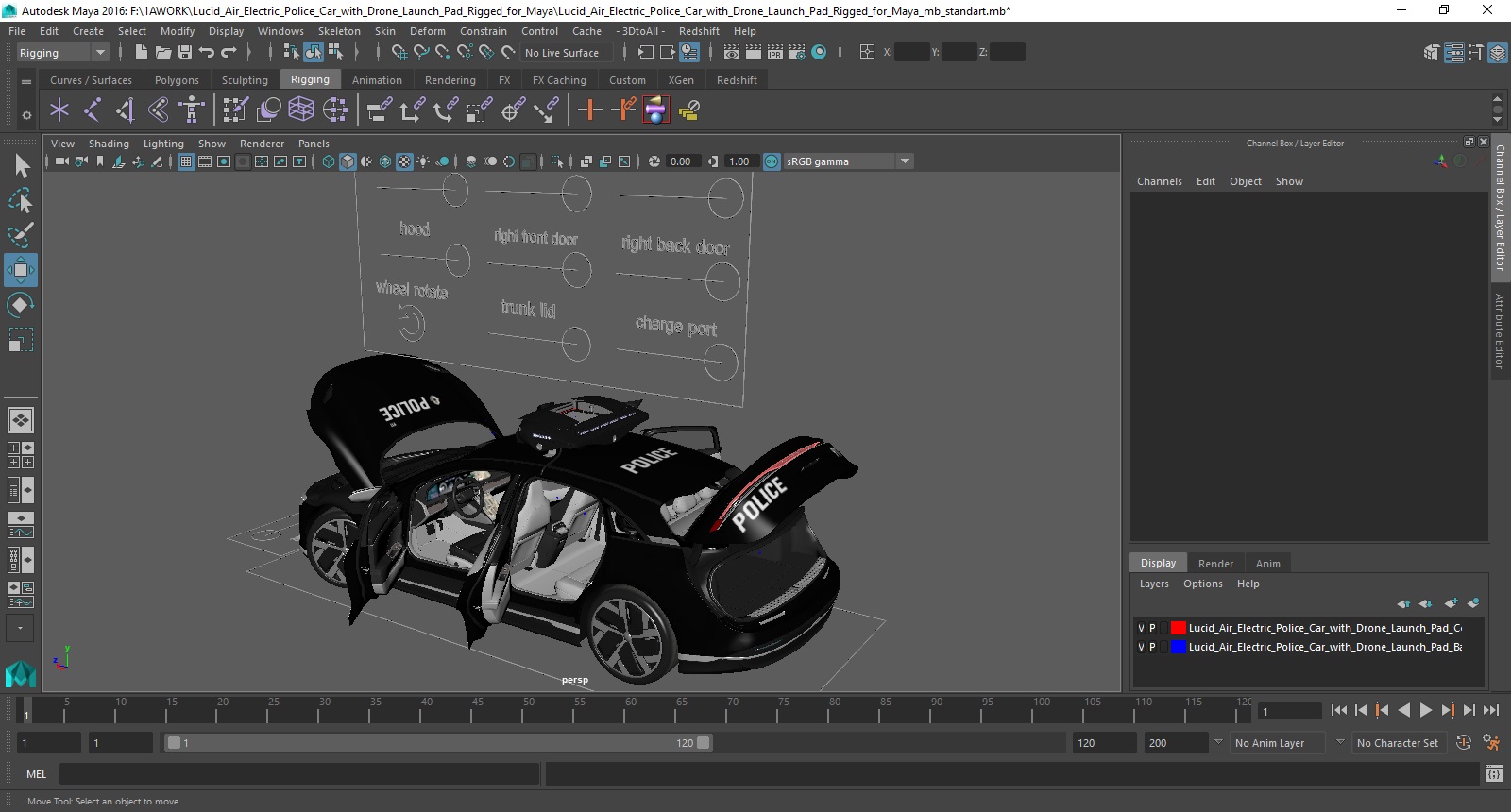Toggle the viewport grid display button

(x=186, y=161)
